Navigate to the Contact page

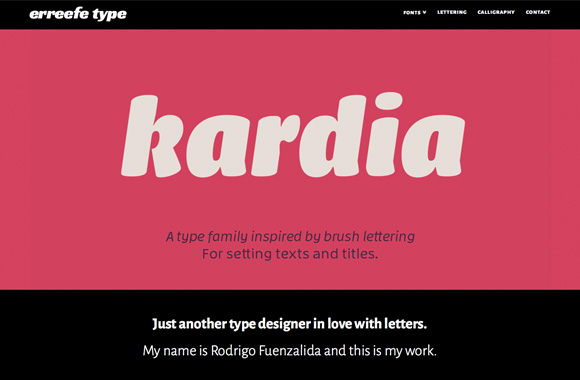(x=538, y=12)
